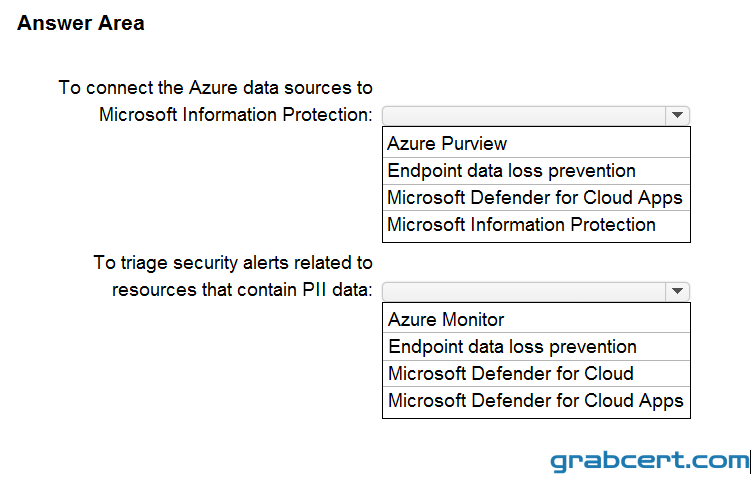Click the 'Microsoft Information Protection:' field label

(236, 115)
